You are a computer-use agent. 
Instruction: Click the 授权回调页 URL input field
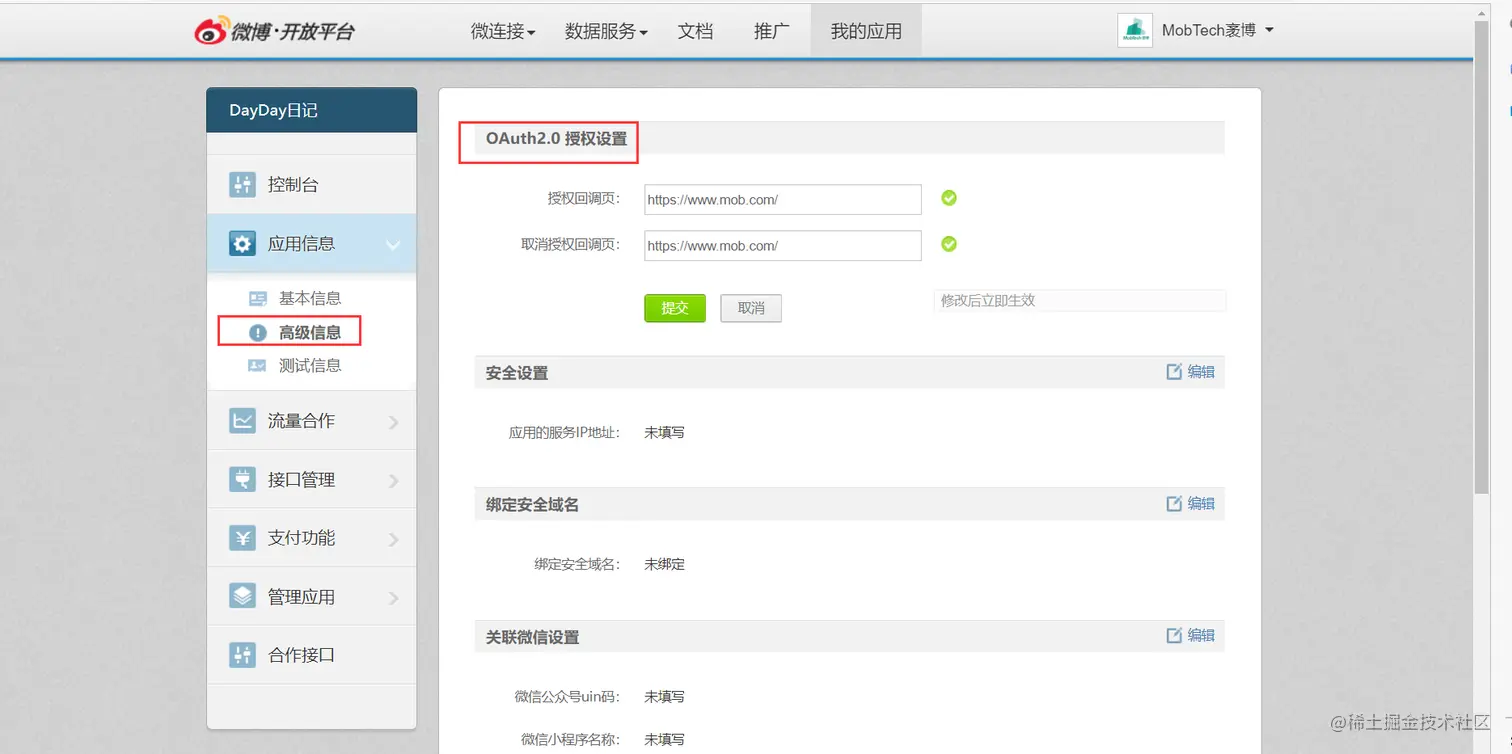783,199
